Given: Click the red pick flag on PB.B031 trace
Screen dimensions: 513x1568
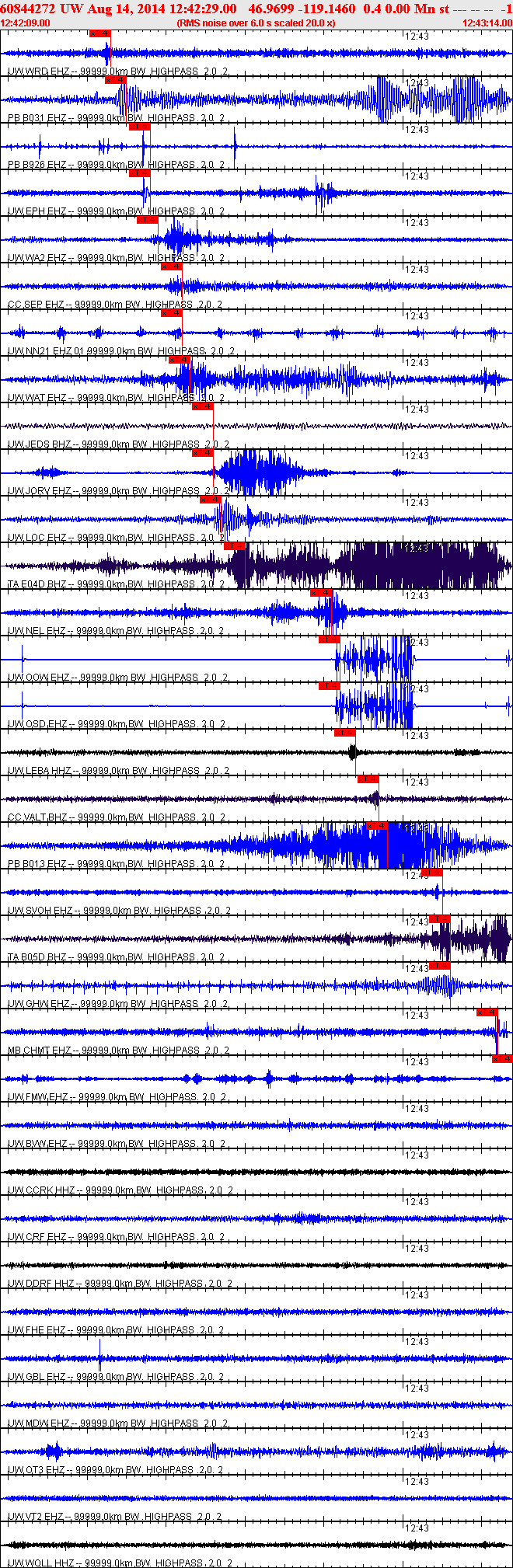Looking at the screenshot, I should pyautogui.click(x=116, y=80).
